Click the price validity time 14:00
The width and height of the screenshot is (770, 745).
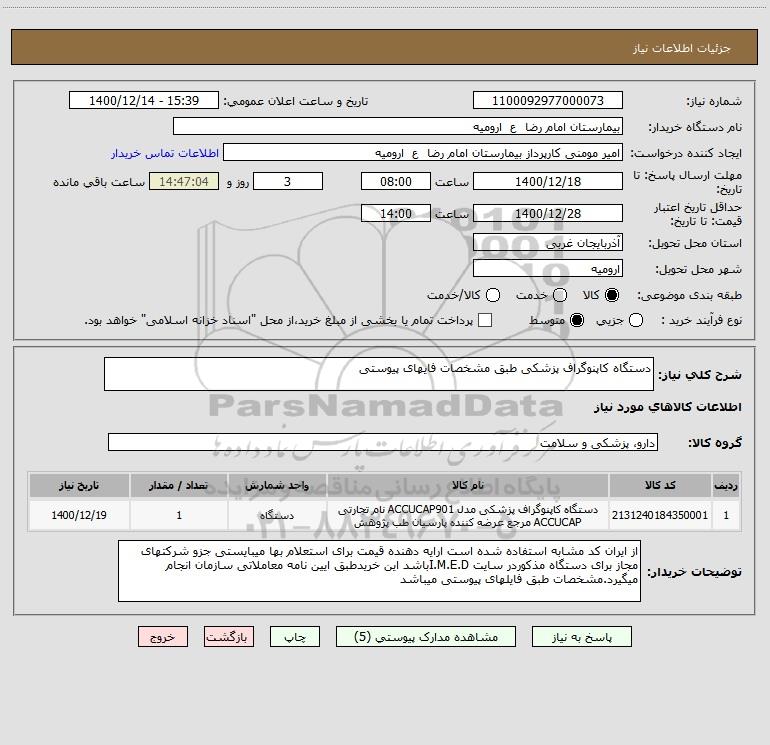click(396, 213)
